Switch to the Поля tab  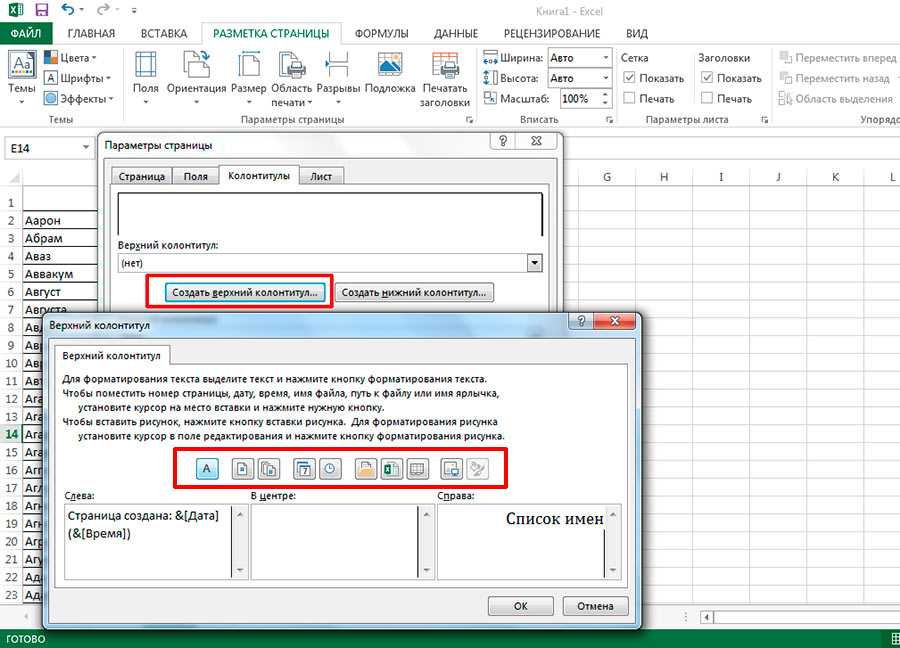(x=195, y=176)
